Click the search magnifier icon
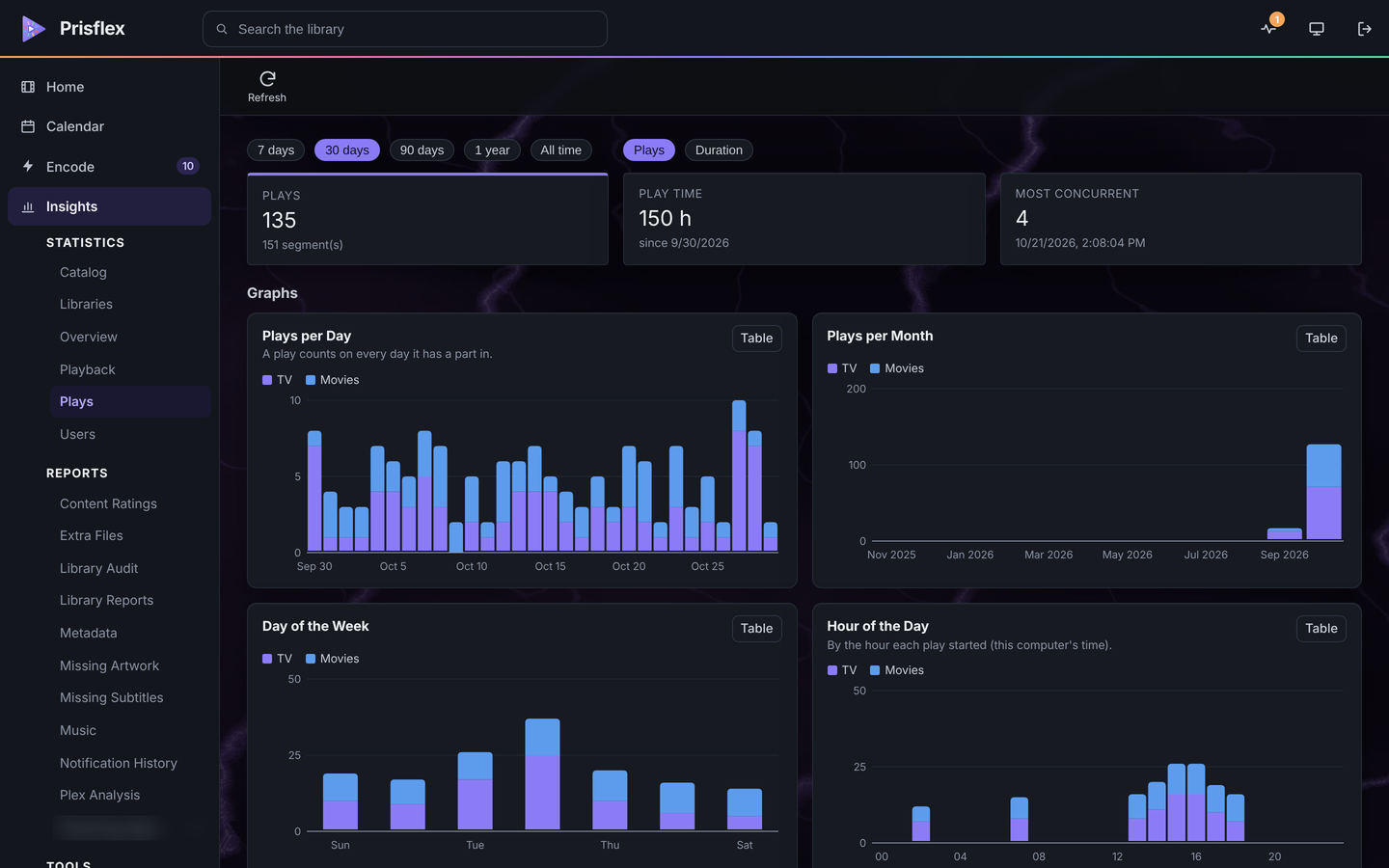Screen dimensions: 1389x868 tap(222, 29)
